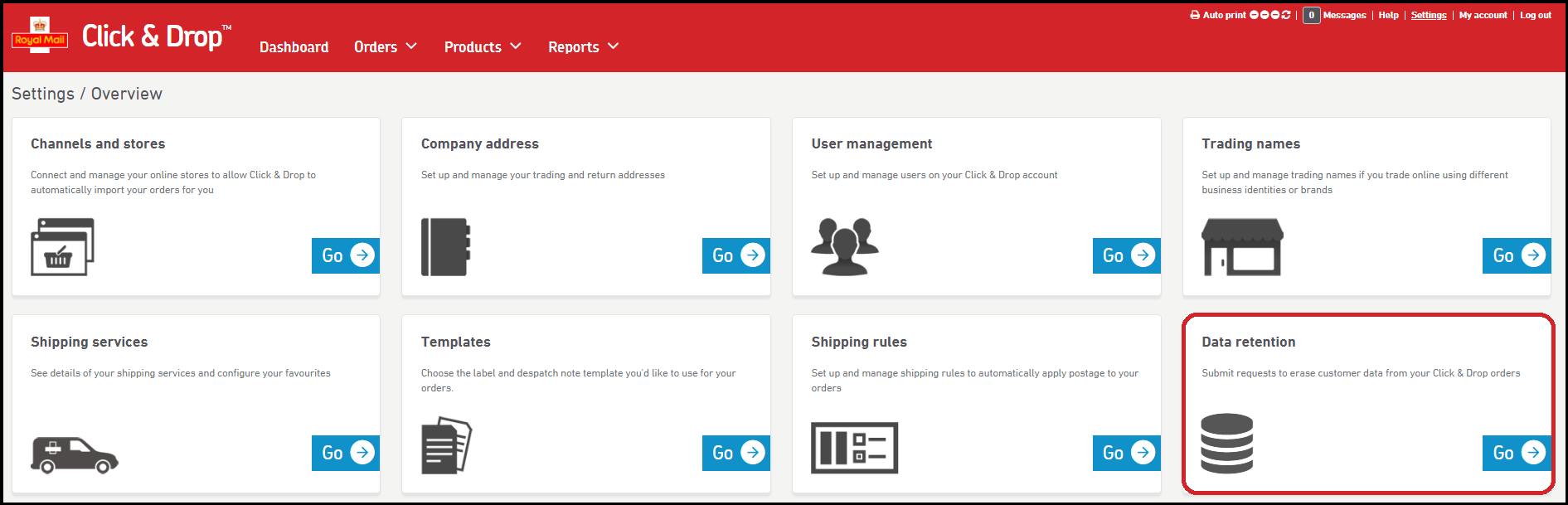Viewport: 1568px width, 505px height.
Task: Click the Auto print printer icon
Action: [1195, 15]
